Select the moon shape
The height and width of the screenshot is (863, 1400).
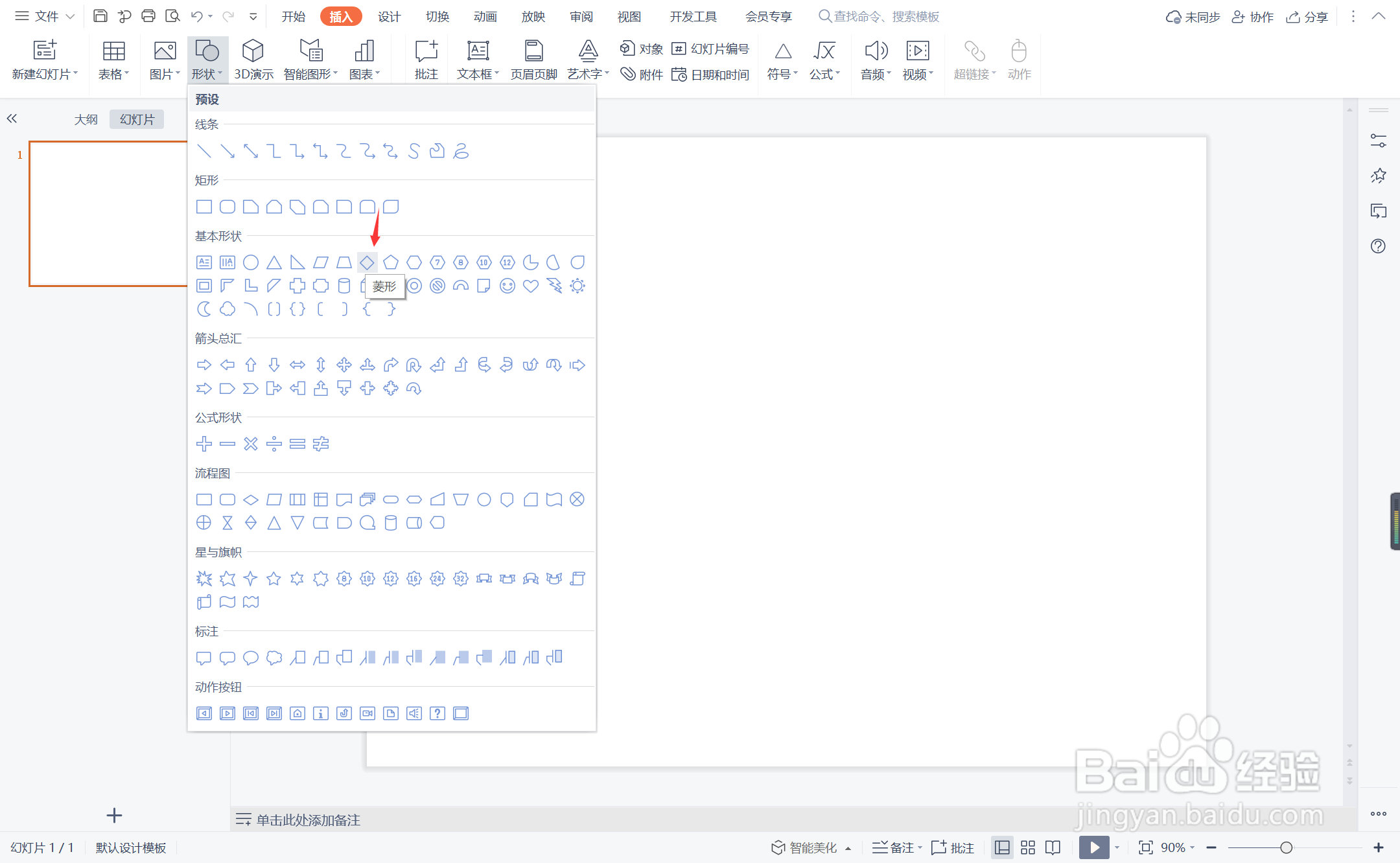[204, 309]
